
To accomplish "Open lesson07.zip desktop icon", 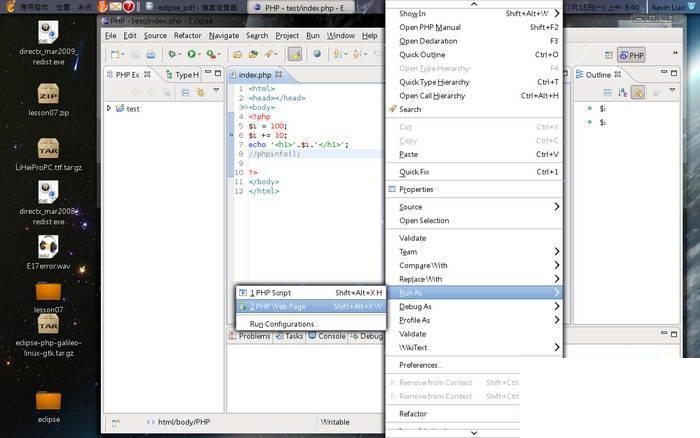I will (48, 100).
